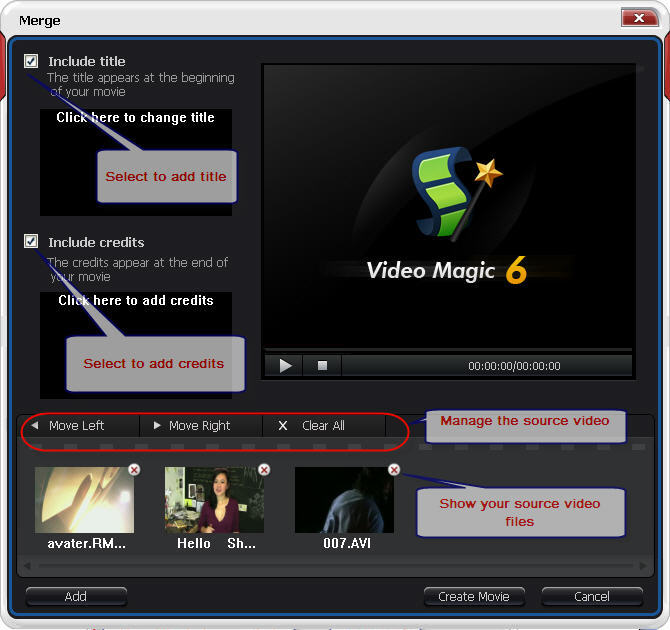Remove avater.RM clip with red X
Viewport: 670px width, 630px height.
click(134, 470)
